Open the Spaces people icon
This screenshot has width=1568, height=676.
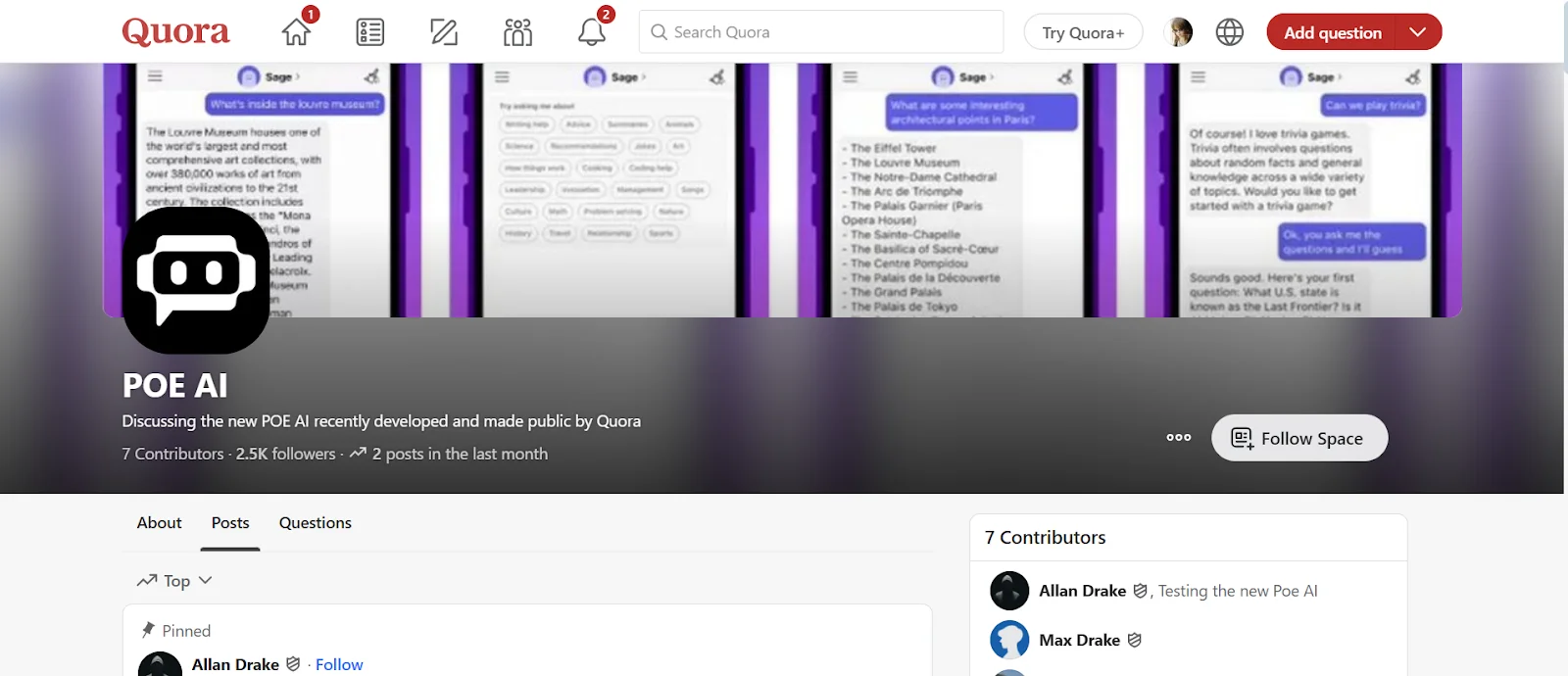(517, 32)
